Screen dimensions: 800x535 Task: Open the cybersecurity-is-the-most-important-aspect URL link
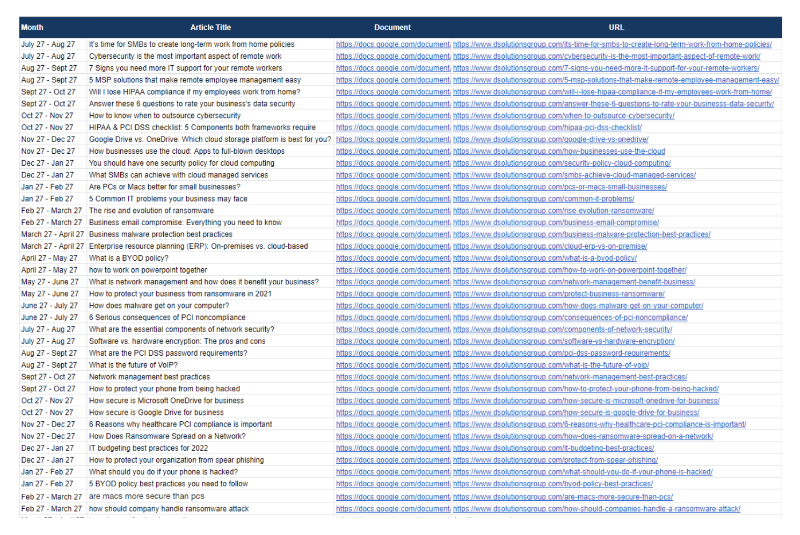607,56
